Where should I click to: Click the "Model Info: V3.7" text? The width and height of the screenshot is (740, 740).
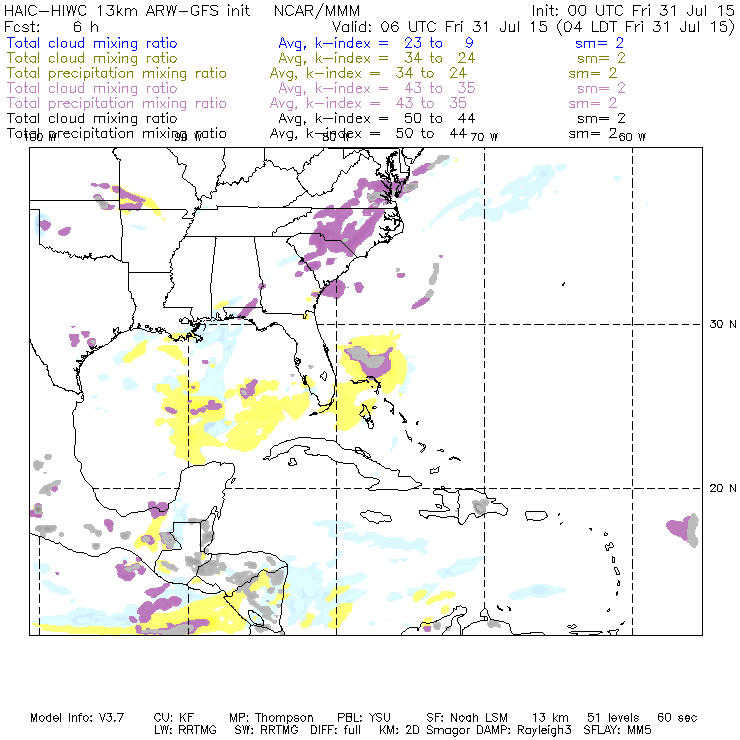77,718
